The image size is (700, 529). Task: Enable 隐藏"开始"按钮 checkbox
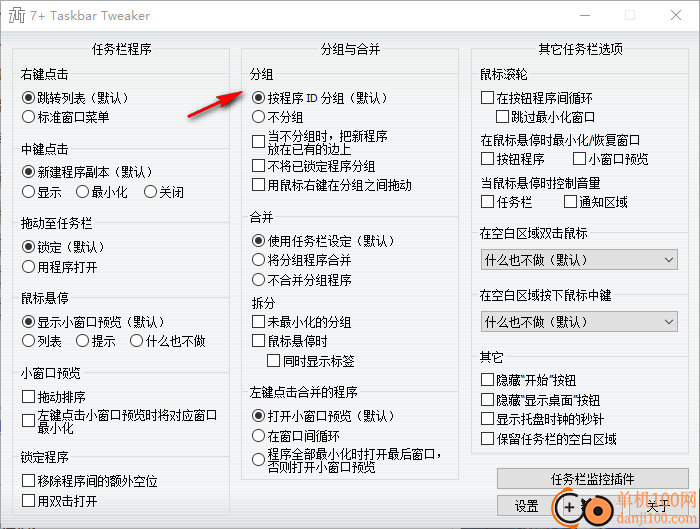[x=488, y=380]
